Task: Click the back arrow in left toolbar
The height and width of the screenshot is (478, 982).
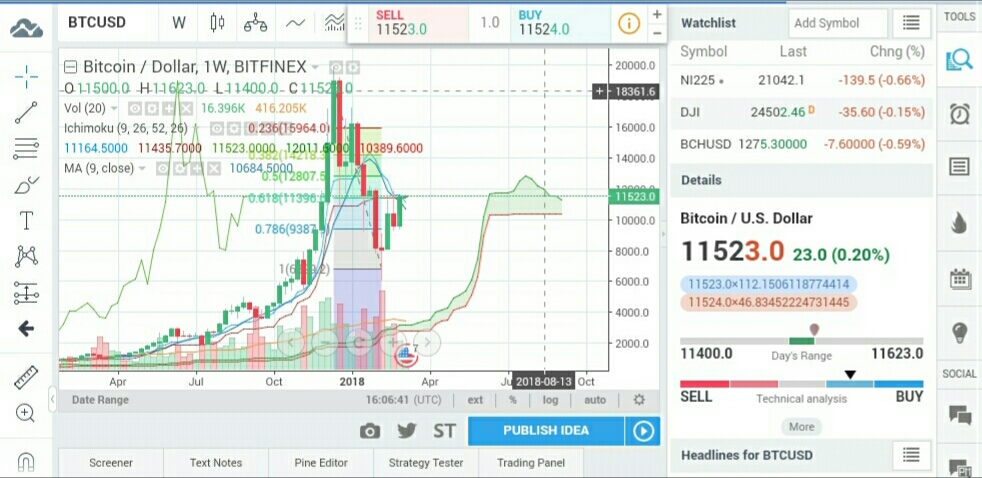Action: pyautogui.click(x=26, y=328)
